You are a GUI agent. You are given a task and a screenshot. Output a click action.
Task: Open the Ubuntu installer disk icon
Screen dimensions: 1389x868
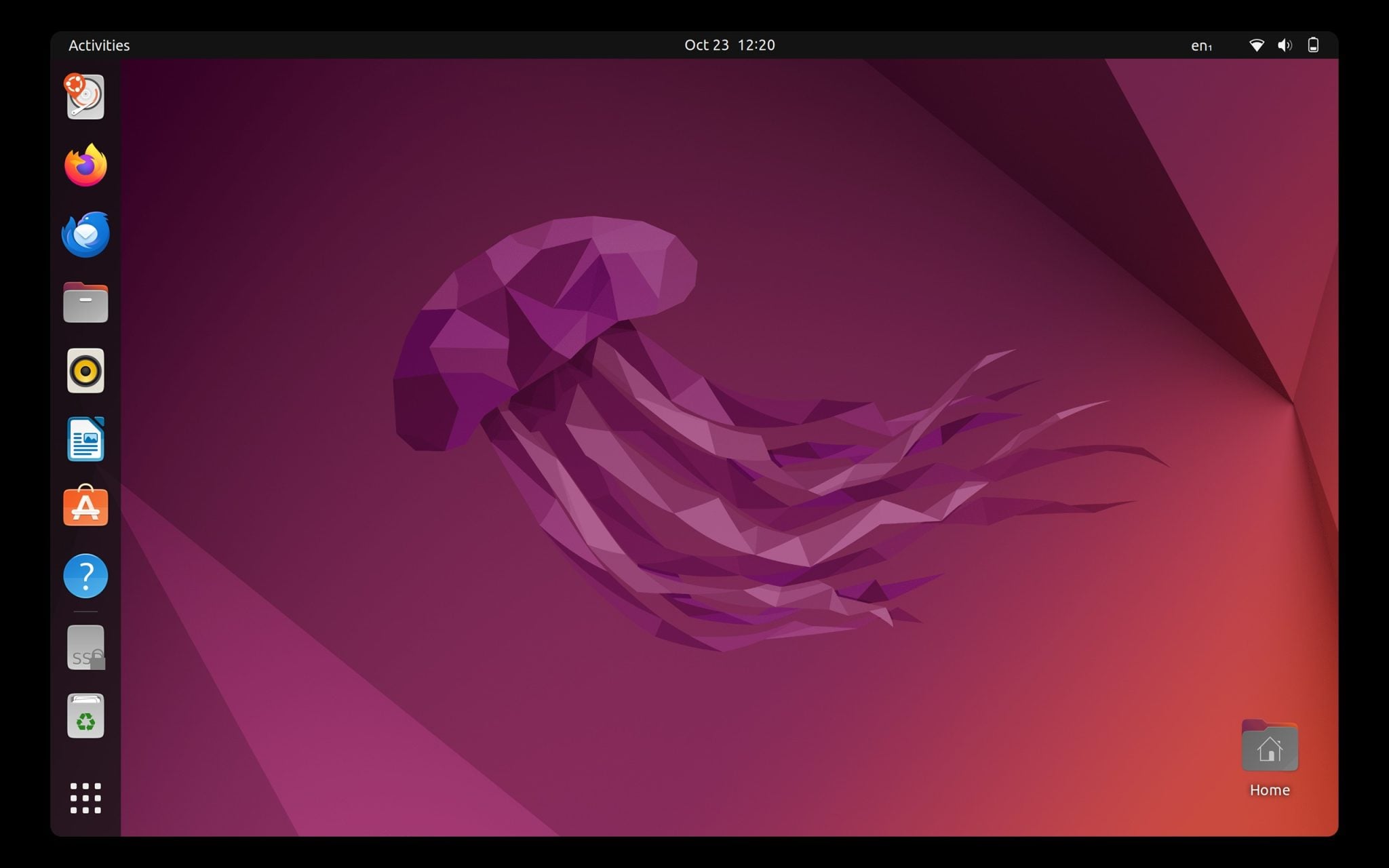[85, 97]
